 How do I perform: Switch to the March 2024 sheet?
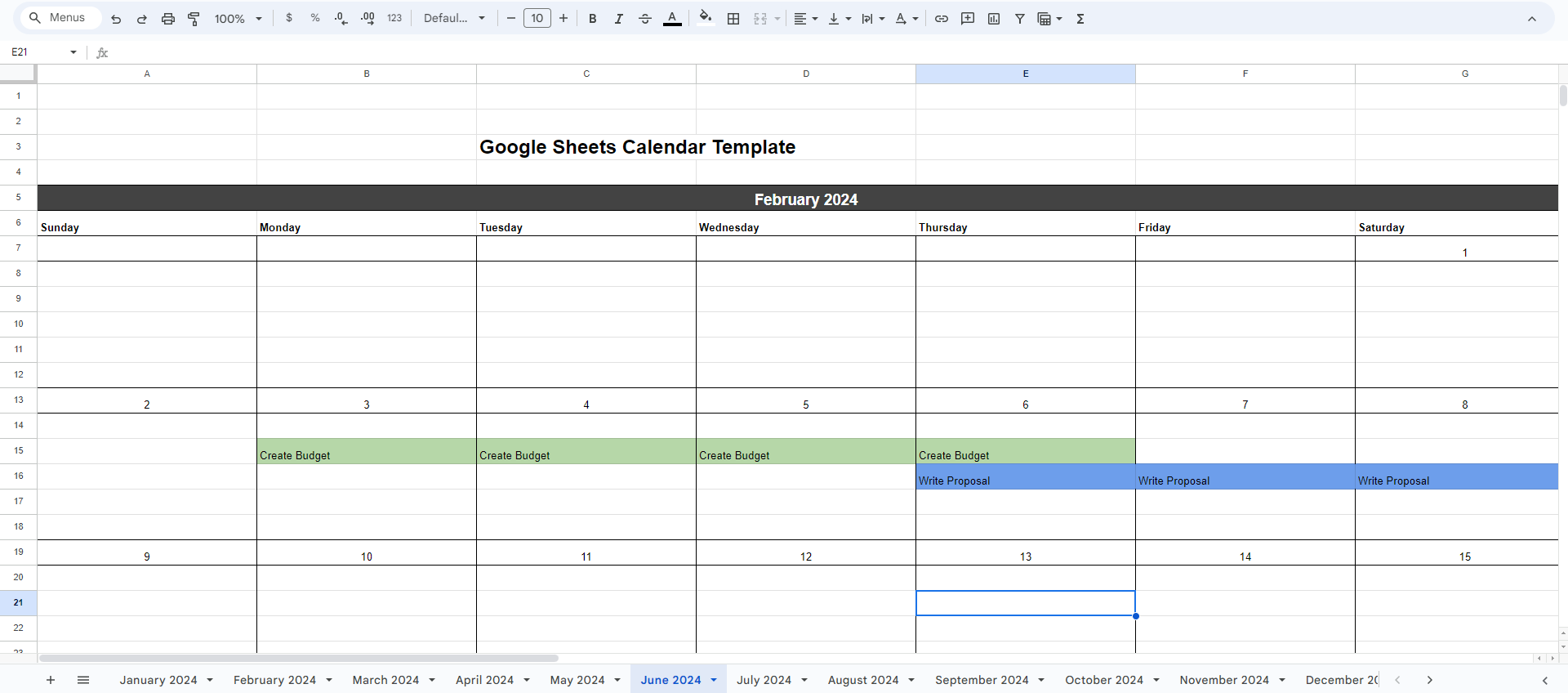click(x=385, y=680)
